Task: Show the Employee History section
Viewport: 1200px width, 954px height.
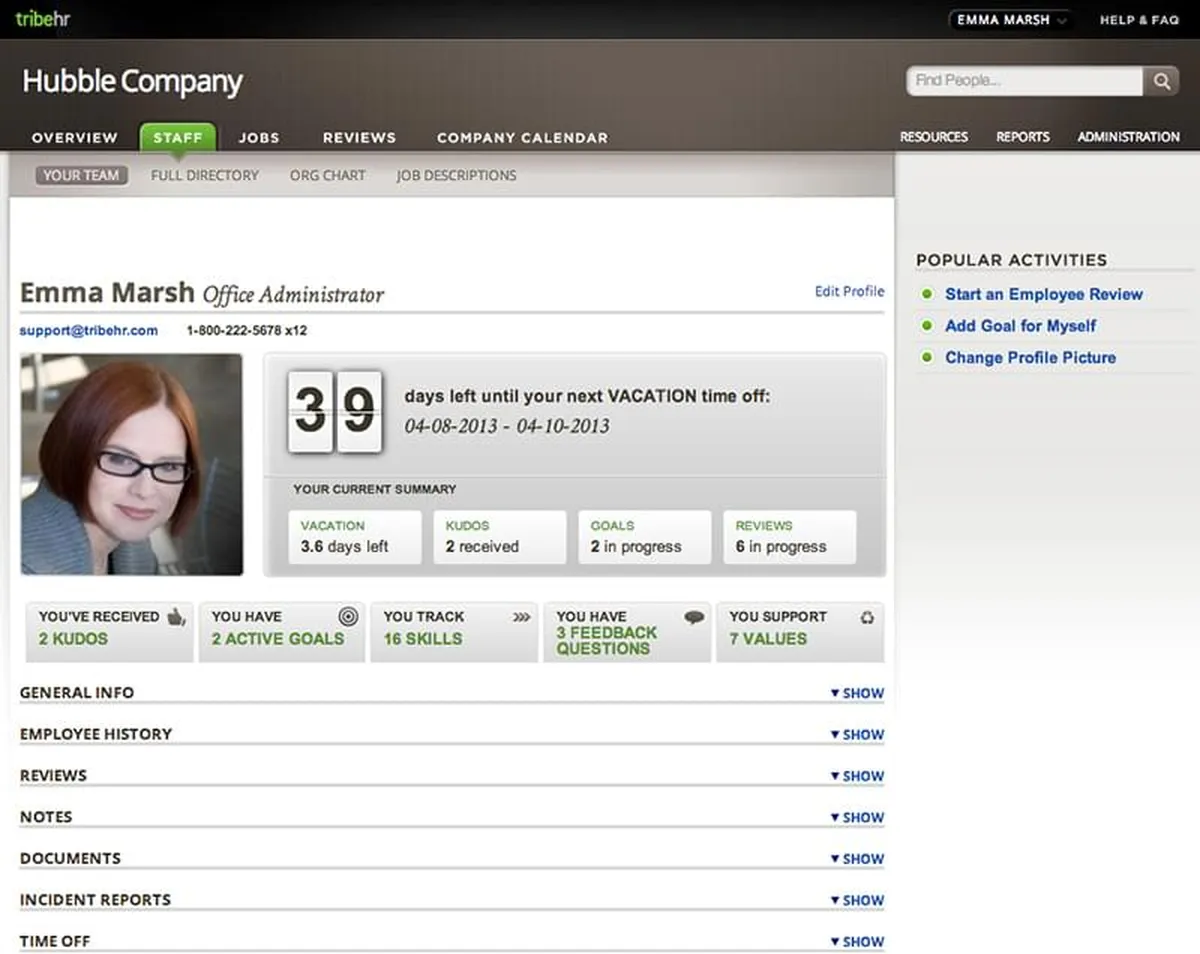Action: click(x=857, y=734)
